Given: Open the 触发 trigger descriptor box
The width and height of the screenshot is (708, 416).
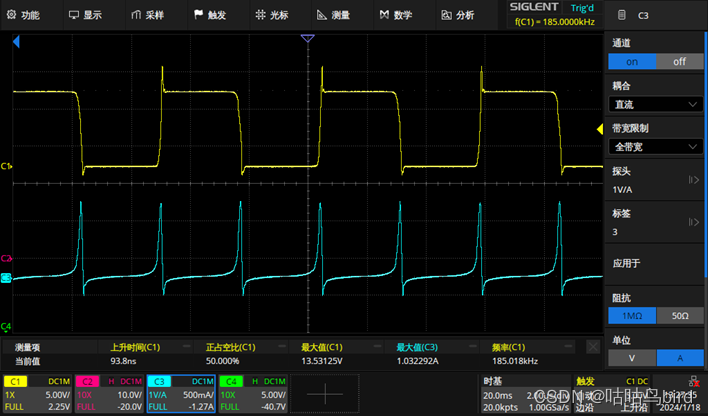Looking at the screenshot, I should click(612, 394).
